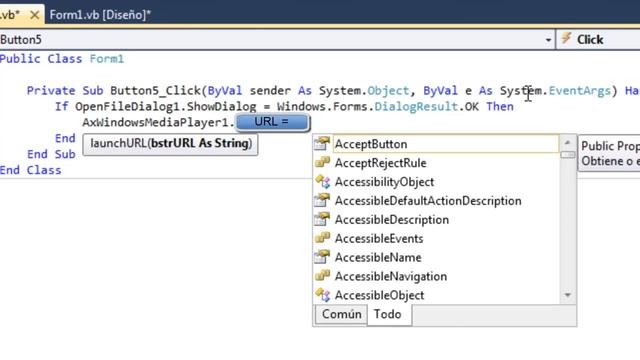Select AccessibleObject in the completion list

(x=379, y=295)
